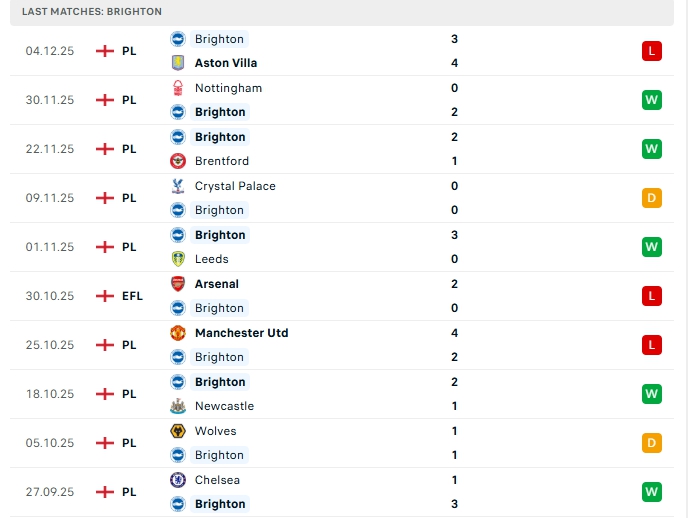Click the Chelsea club crest
This screenshot has width=688, height=518.
pos(178,480)
